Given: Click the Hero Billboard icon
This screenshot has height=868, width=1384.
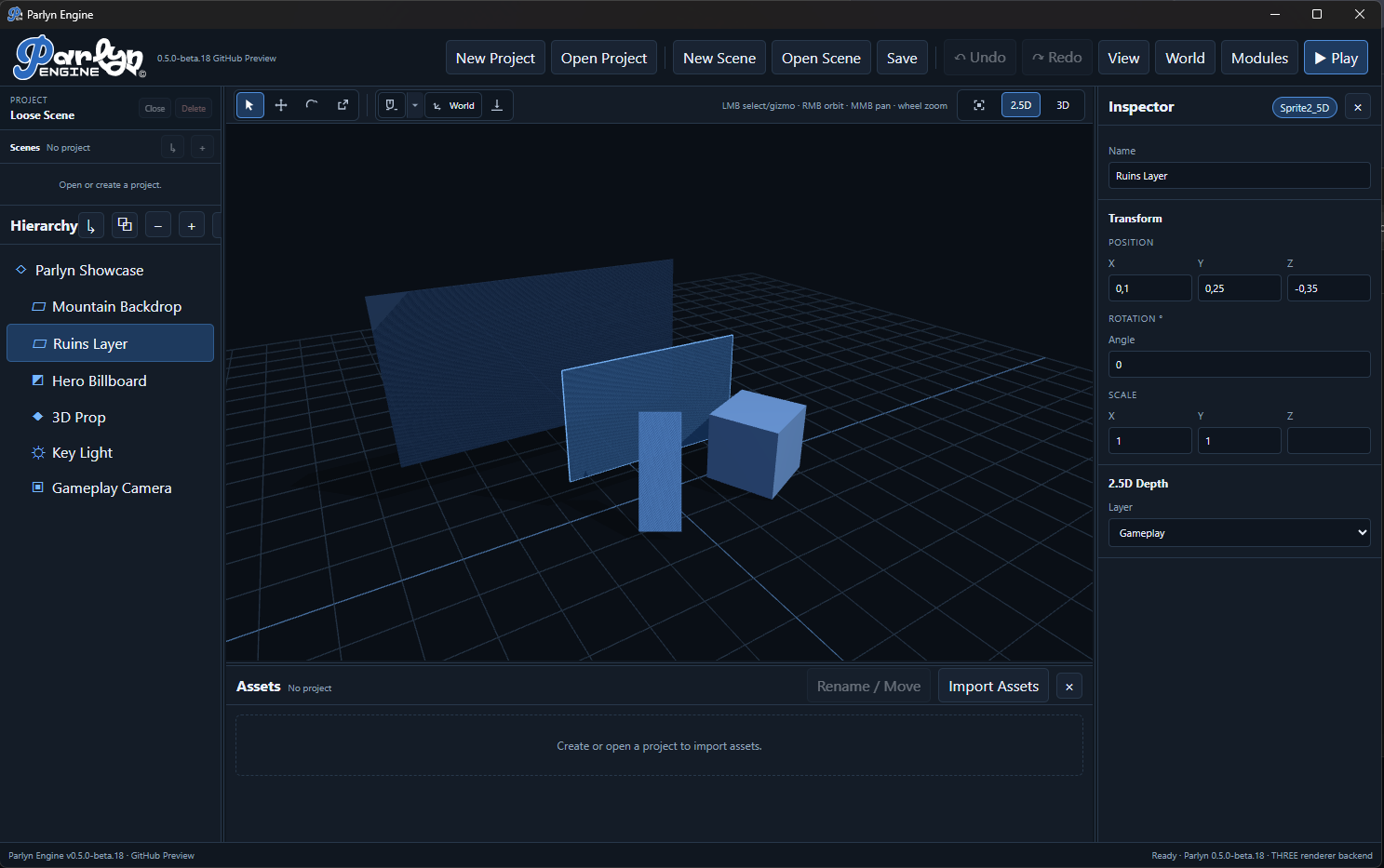Looking at the screenshot, I should pos(38,381).
